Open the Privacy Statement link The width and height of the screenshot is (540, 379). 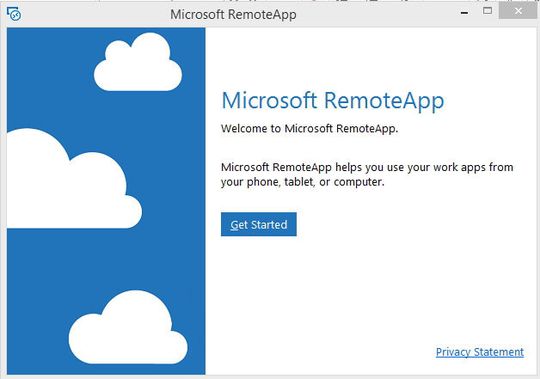[x=480, y=352]
